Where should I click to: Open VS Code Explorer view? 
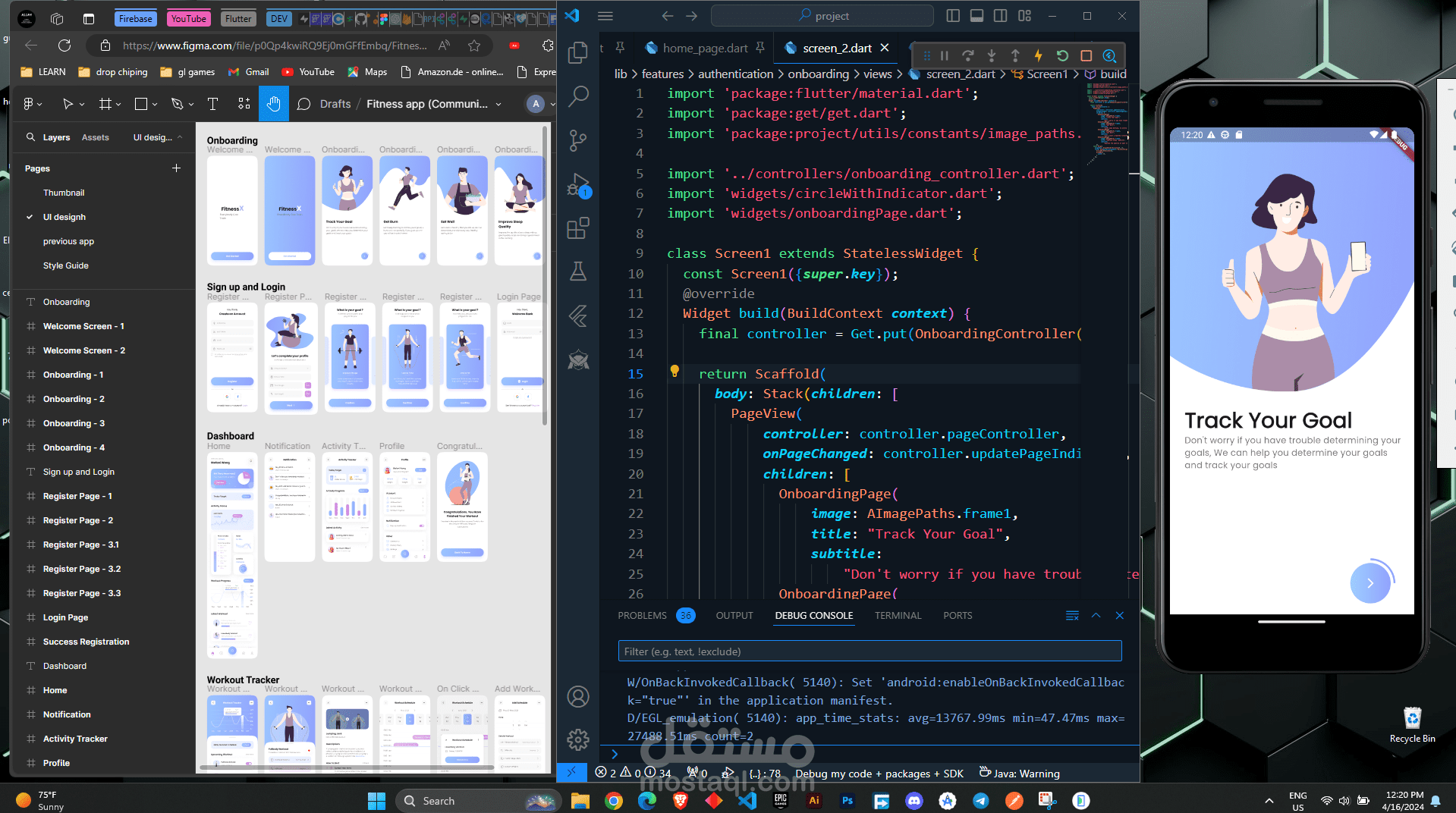click(x=578, y=52)
